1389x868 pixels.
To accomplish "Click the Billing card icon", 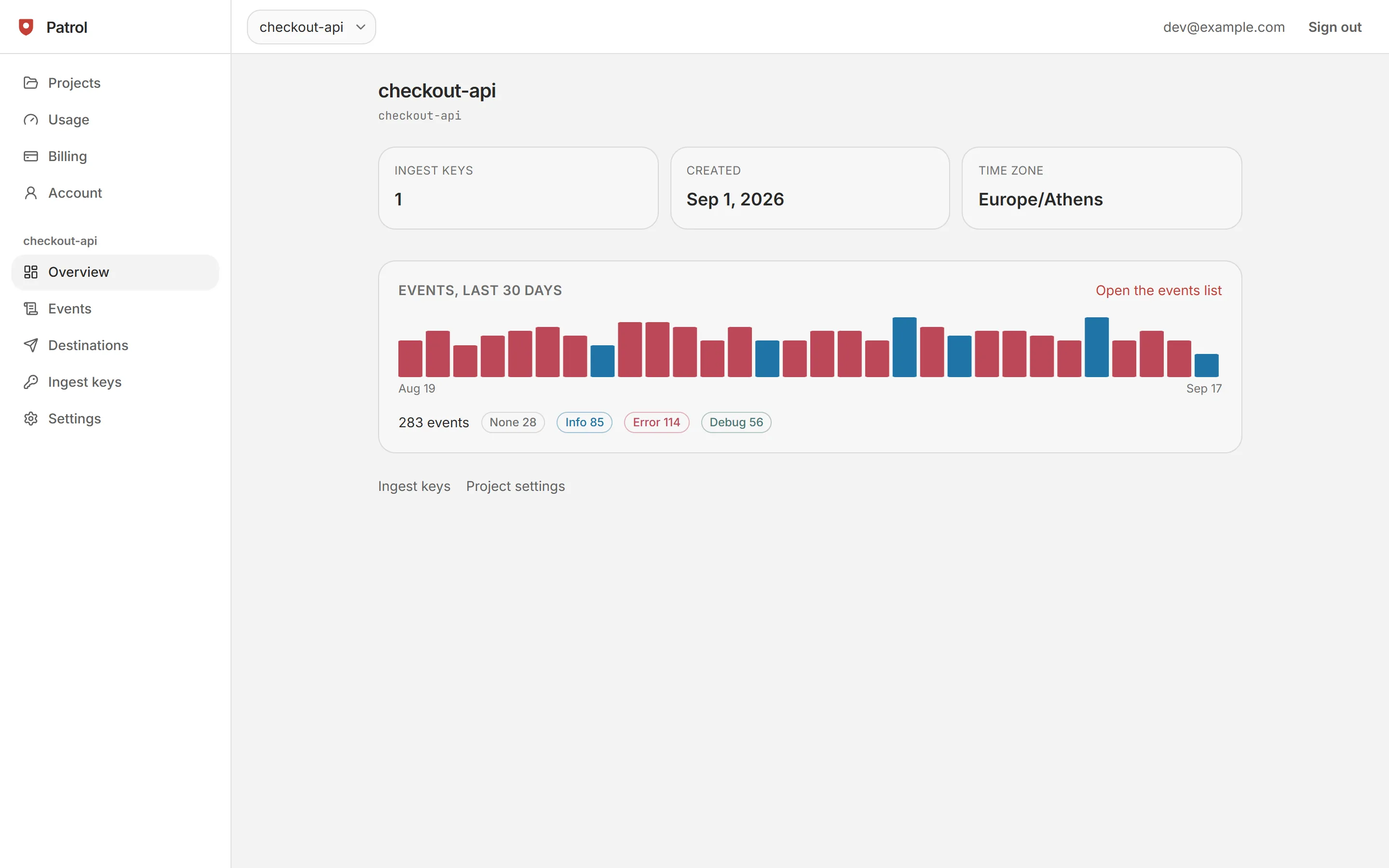I will [x=31, y=156].
